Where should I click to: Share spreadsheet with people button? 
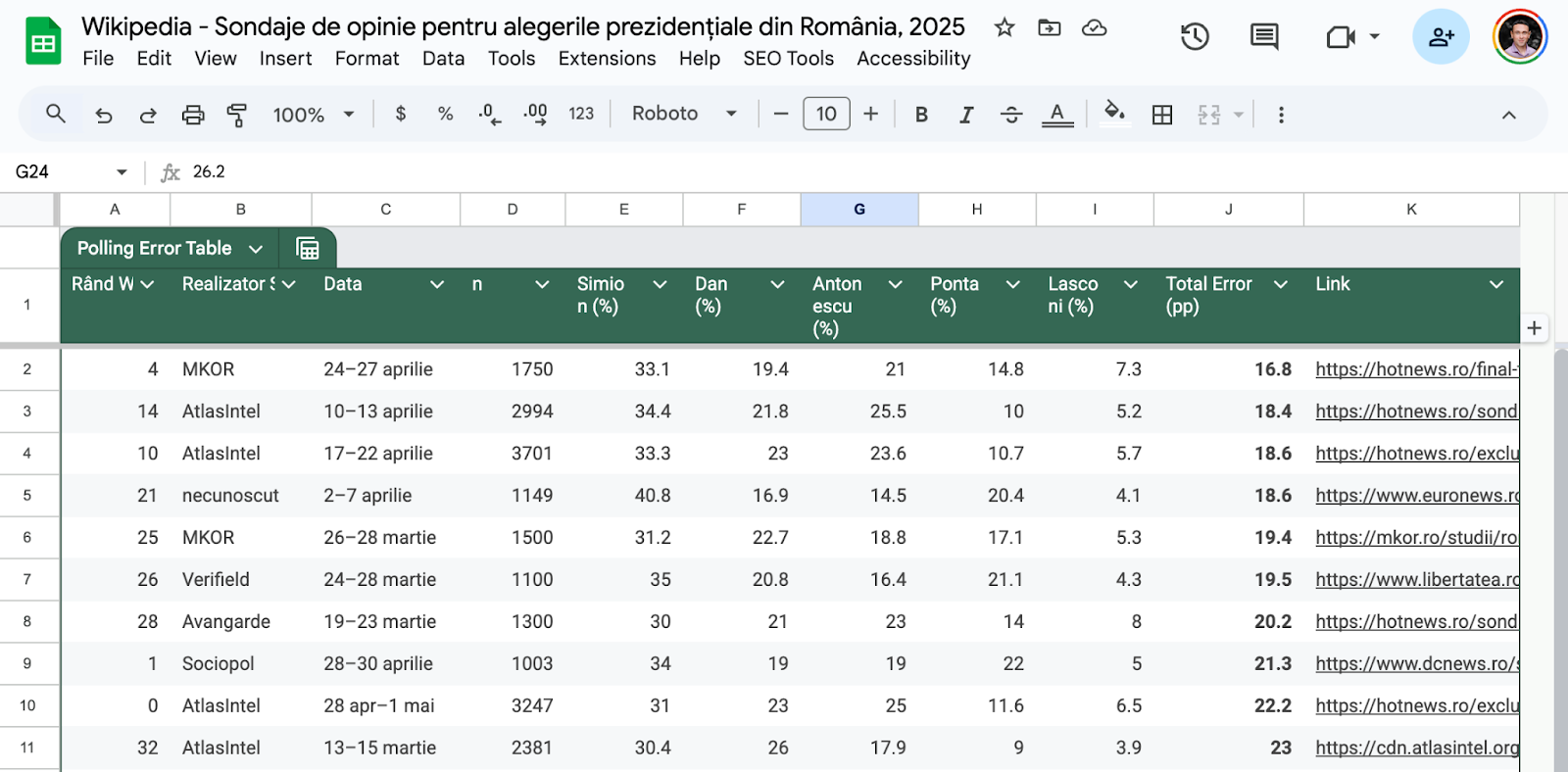click(x=1441, y=37)
